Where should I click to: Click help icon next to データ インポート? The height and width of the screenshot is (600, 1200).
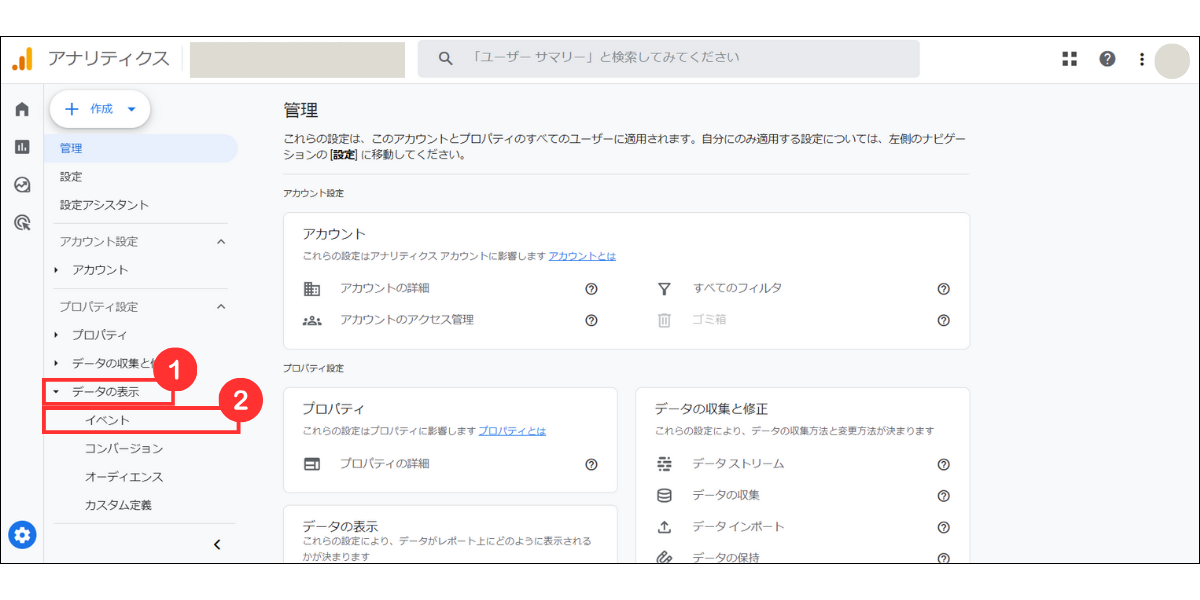tap(943, 528)
